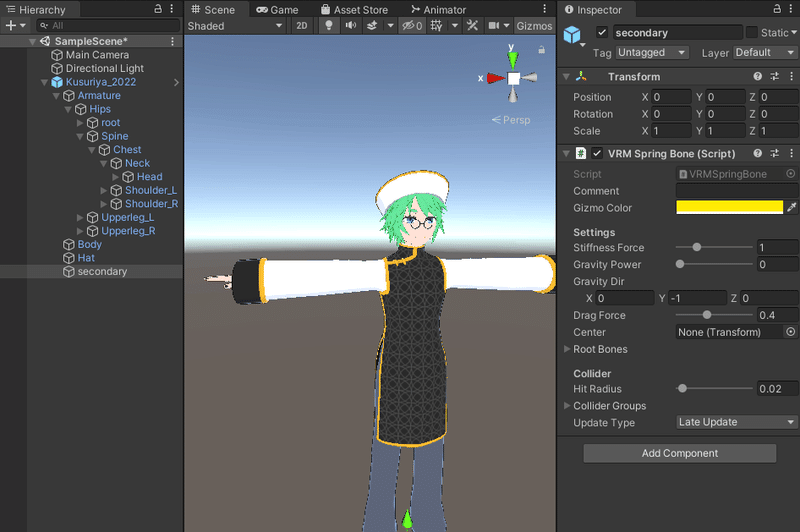The height and width of the screenshot is (532, 800).
Task: Open Hierarchy panel options menu
Action: point(172,9)
